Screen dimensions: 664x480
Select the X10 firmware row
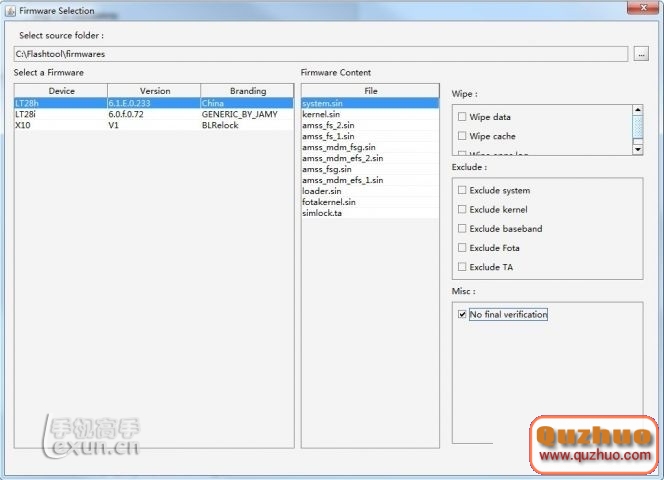[154, 125]
